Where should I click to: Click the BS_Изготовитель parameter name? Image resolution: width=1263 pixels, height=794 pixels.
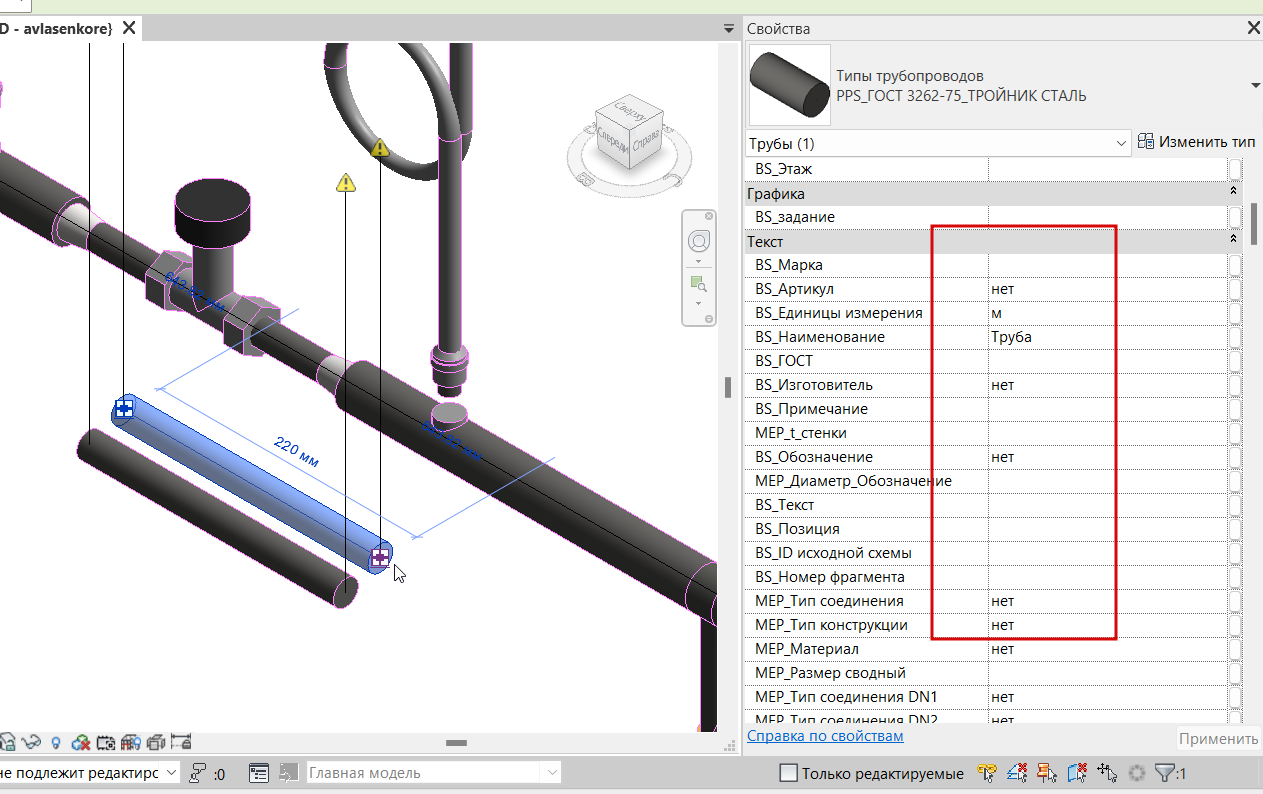click(x=814, y=385)
